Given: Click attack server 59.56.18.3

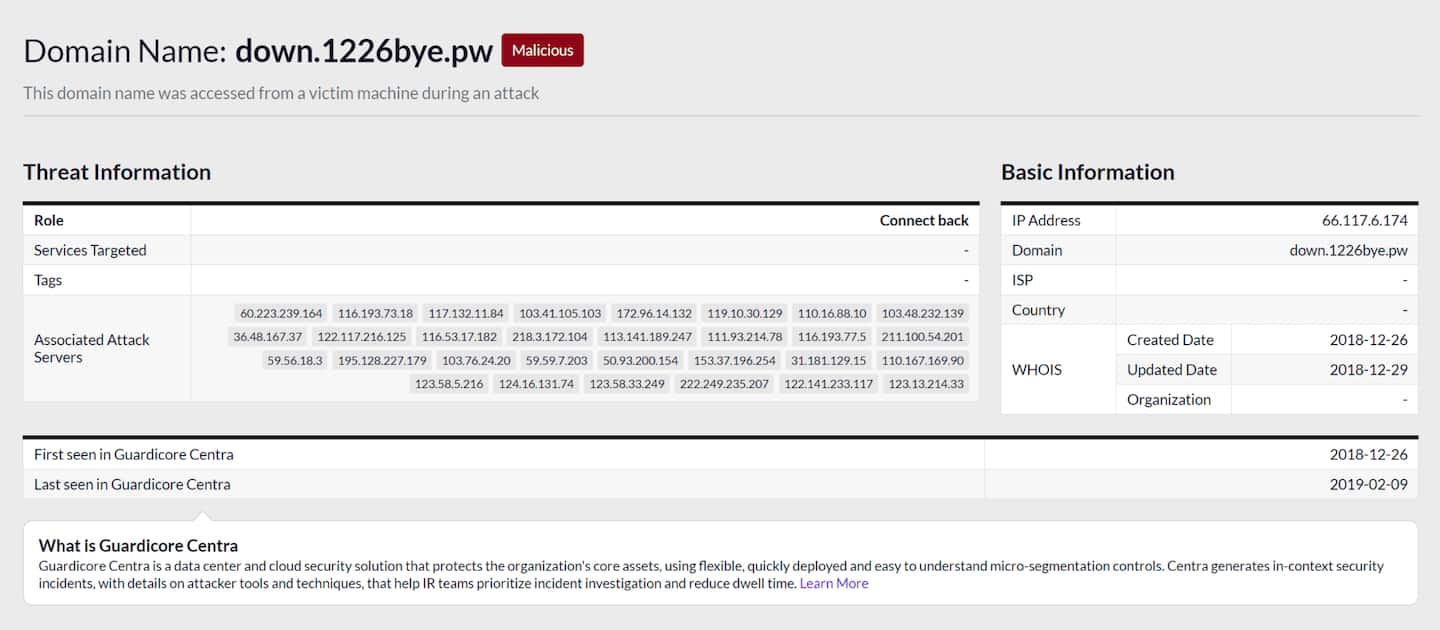Looking at the screenshot, I should pyautogui.click(x=295, y=360).
